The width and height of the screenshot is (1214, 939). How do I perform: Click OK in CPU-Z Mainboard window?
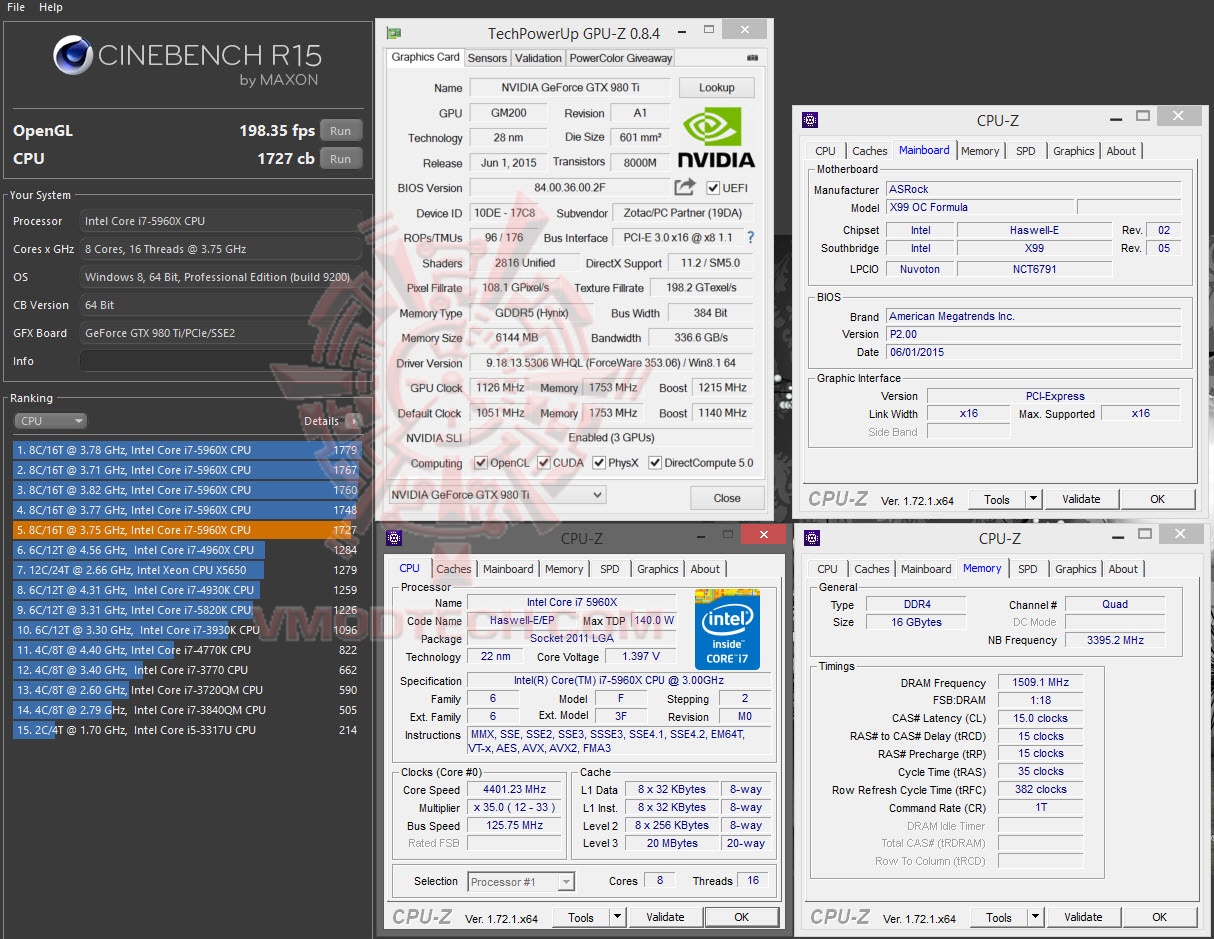click(1157, 499)
